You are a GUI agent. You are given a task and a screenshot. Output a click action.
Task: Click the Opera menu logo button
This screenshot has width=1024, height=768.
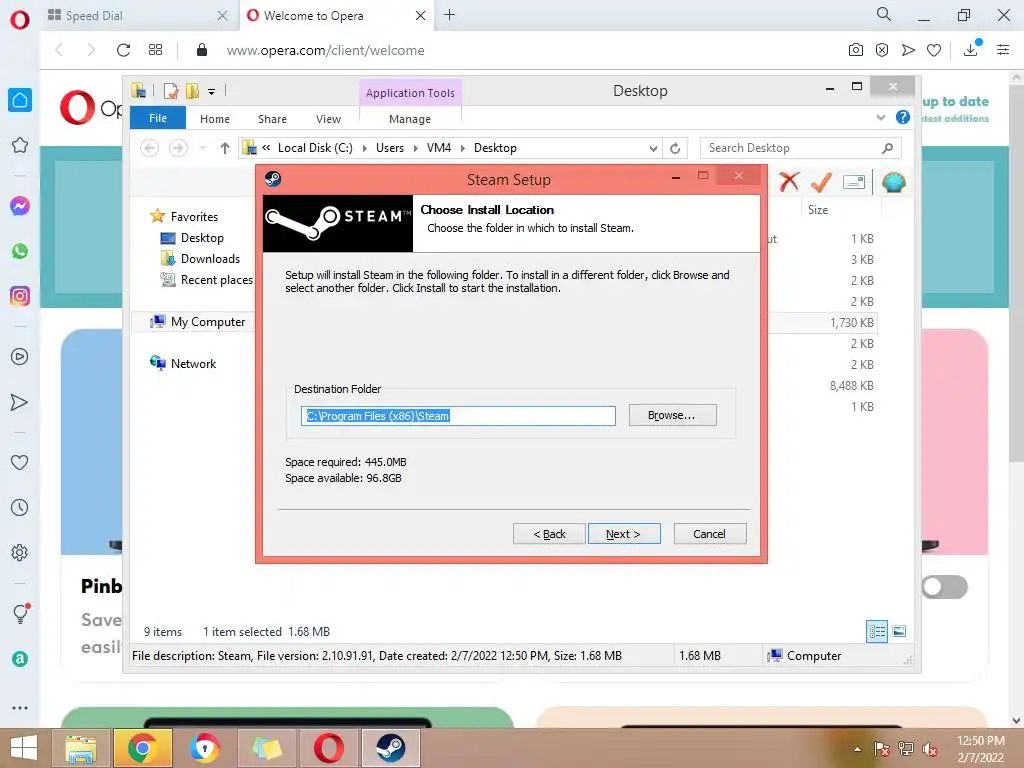[20, 19]
